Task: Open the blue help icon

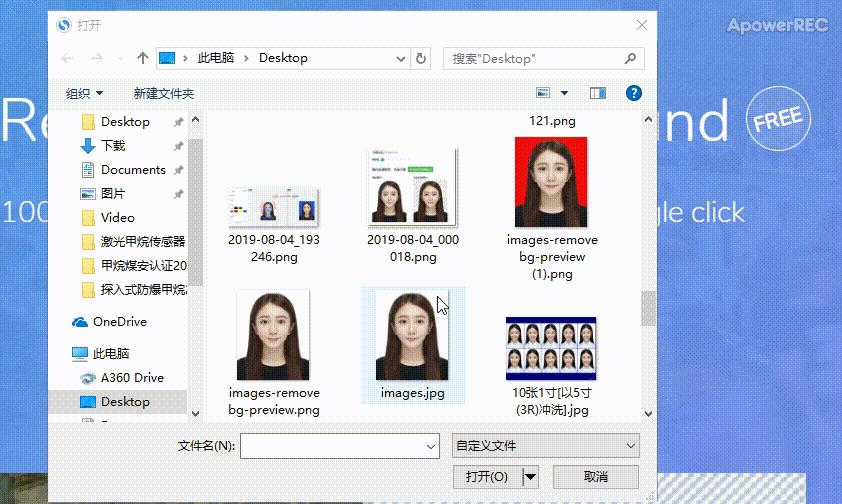Action: click(634, 93)
